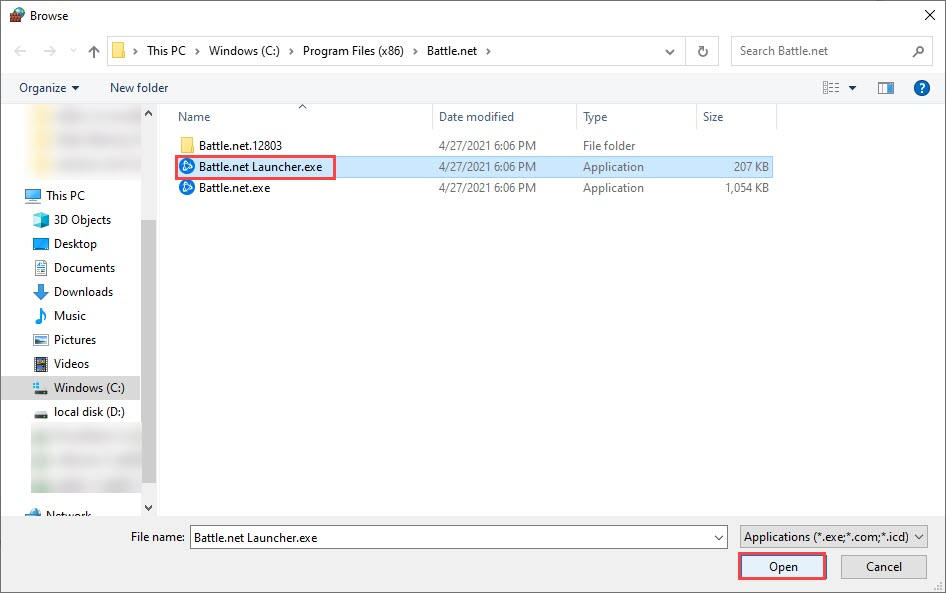
Task: Select Battle.net Launcher.exe file
Action: pyautogui.click(x=261, y=167)
